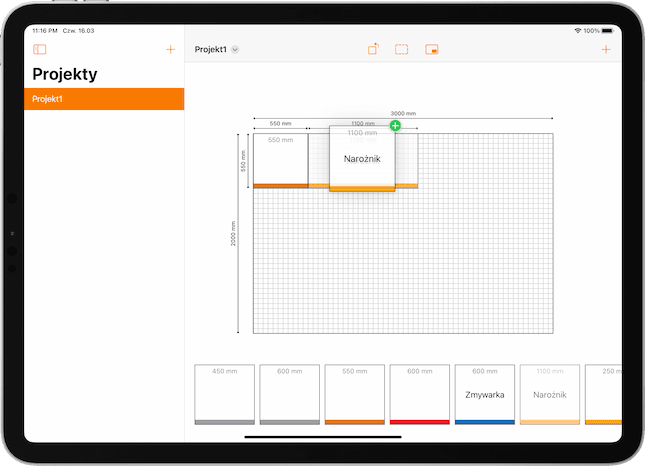Screen dimensions: 645x466
Task: Pick the Narożnik 1100 mm thumbnail
Action: 550,394
